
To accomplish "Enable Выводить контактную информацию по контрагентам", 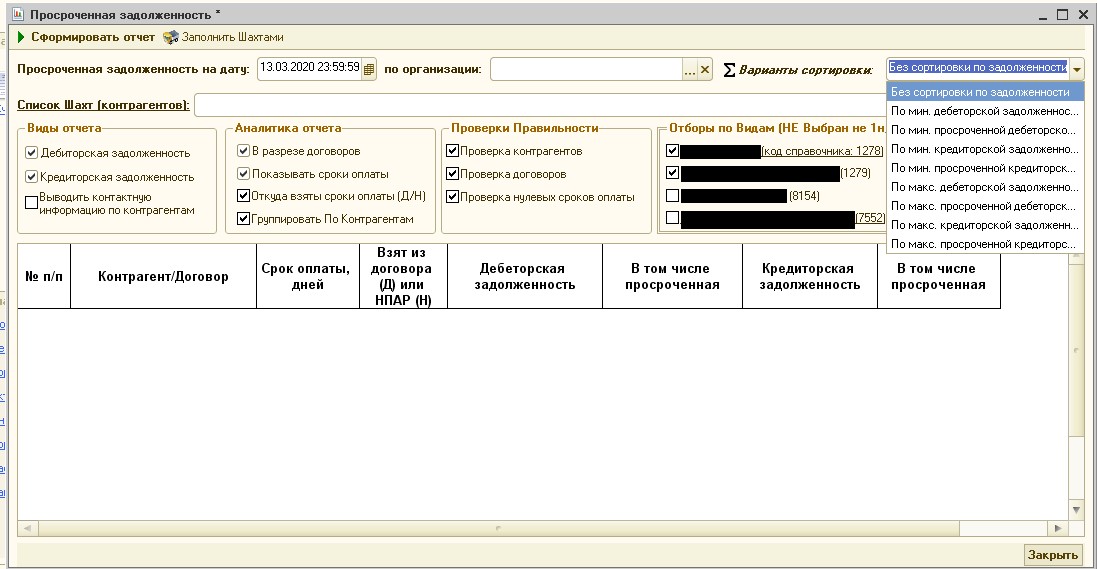I will (x=32, y=202).
